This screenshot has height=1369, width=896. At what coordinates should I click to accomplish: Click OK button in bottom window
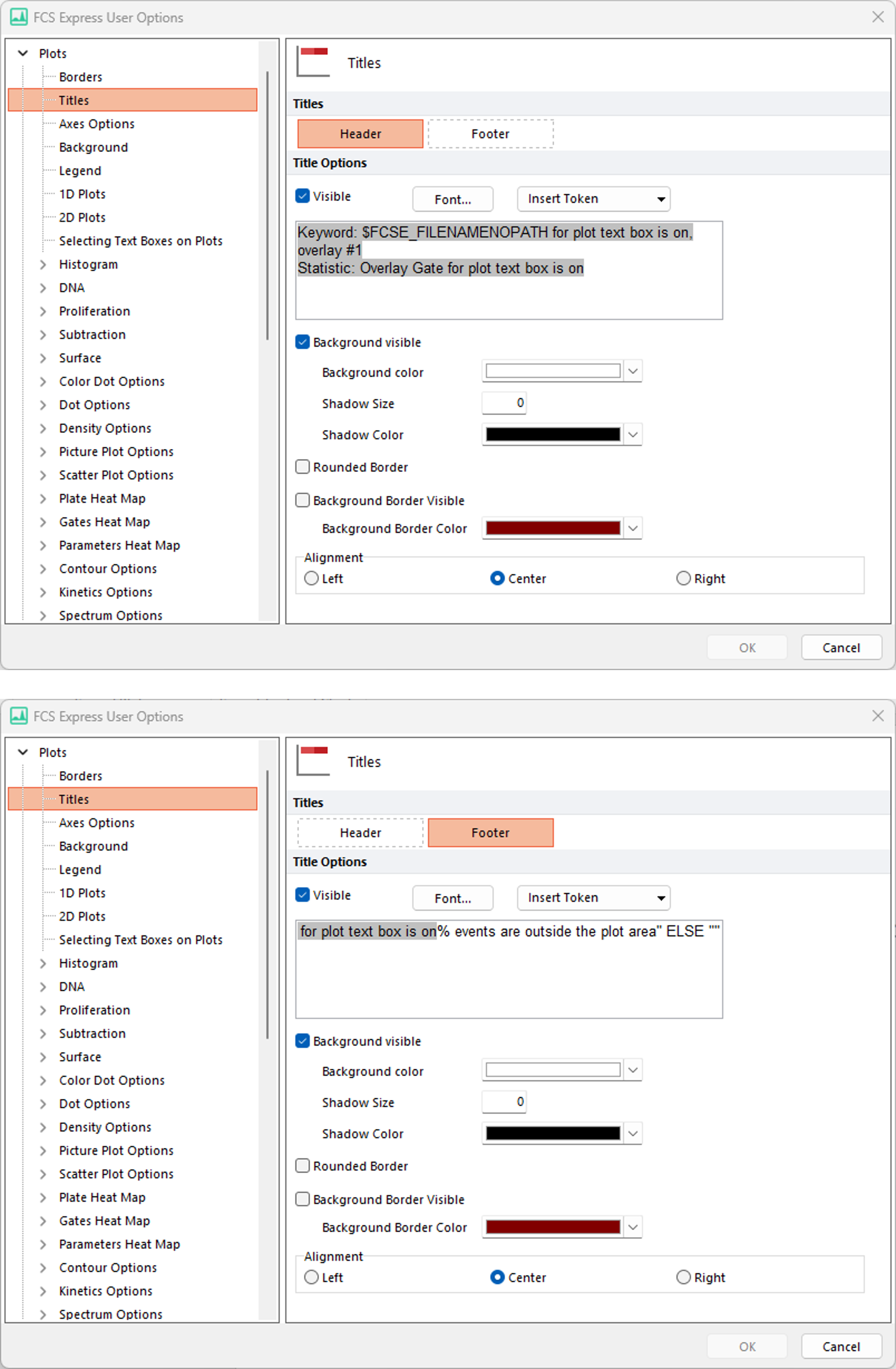coord(747,1347)
